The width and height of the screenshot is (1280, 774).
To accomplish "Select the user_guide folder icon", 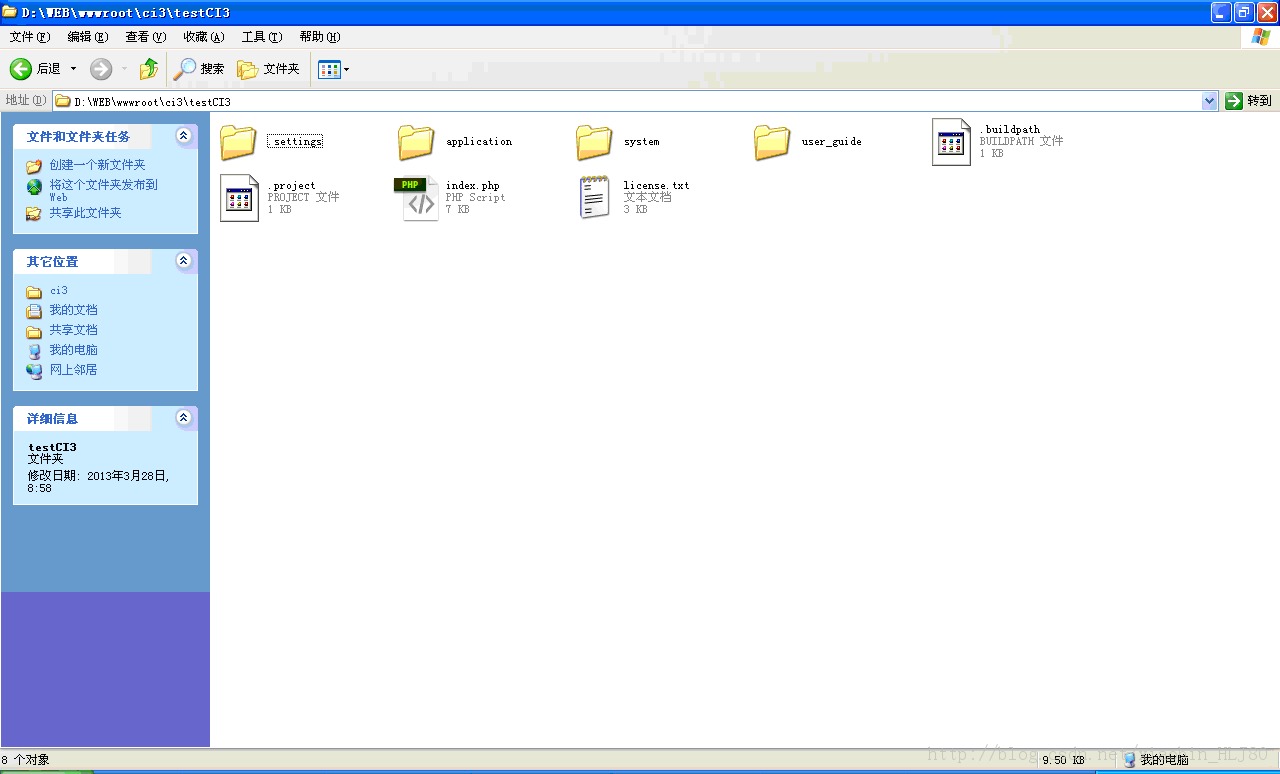I will [x=772, y=142].
